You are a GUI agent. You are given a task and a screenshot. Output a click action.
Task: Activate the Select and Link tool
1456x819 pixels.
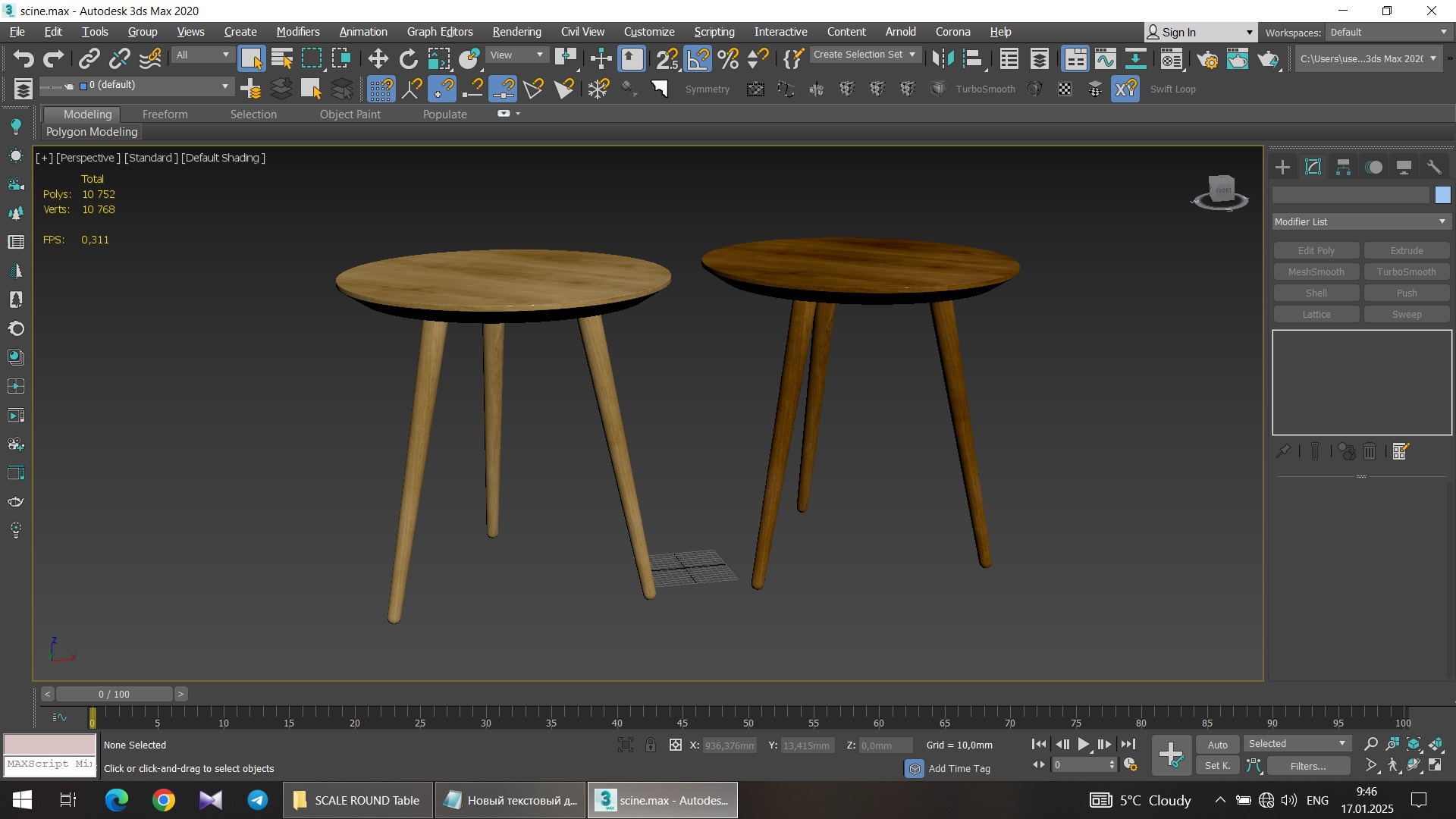coord(89,58)
